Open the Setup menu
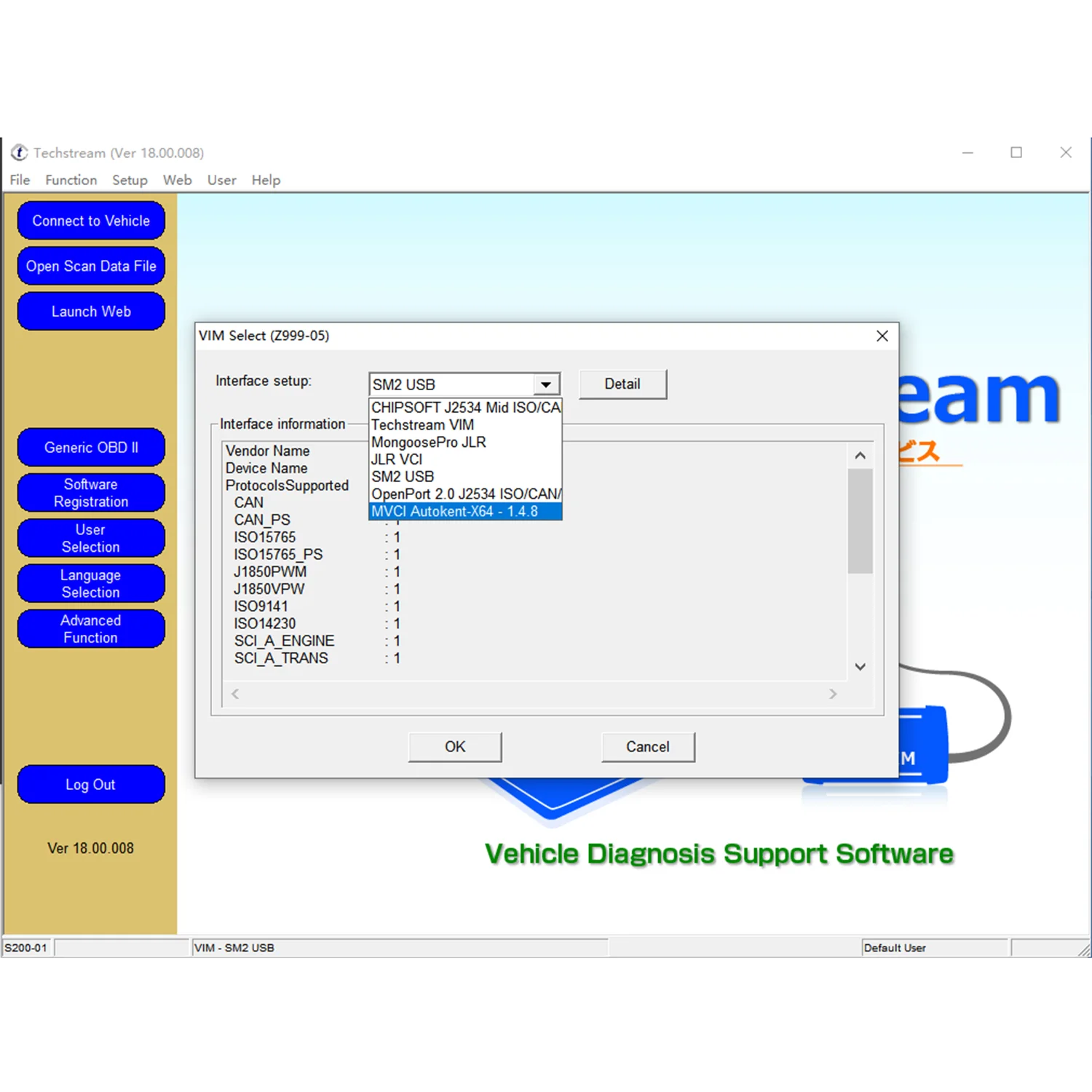 point(130,180)
